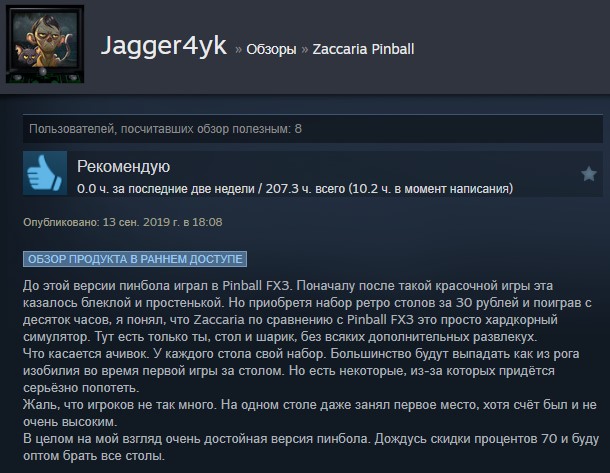The width and height of the screenshot is (610, 473).
Task: Click the sentence starting Жаль, что игроков
Action: pyautogui.click(x=118, y=405)
